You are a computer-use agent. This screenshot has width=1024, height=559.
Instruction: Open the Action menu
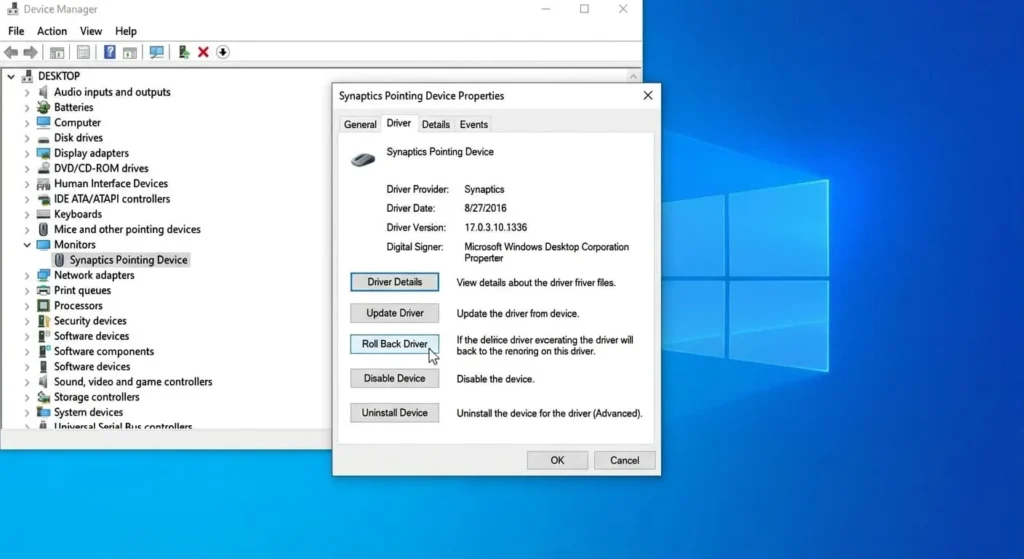point(52,31)
